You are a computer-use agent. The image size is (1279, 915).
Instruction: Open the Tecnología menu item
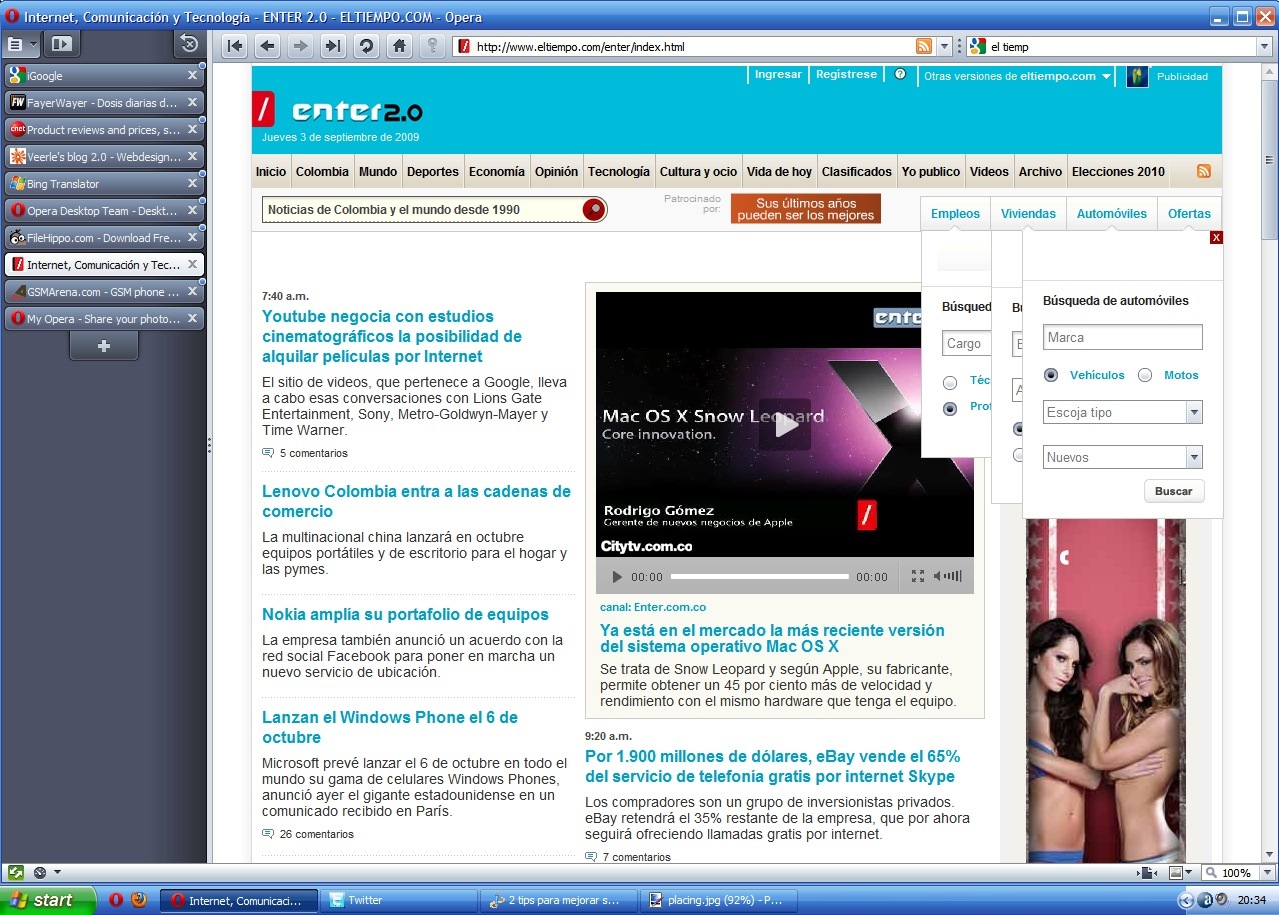click(x=618, y=171)
